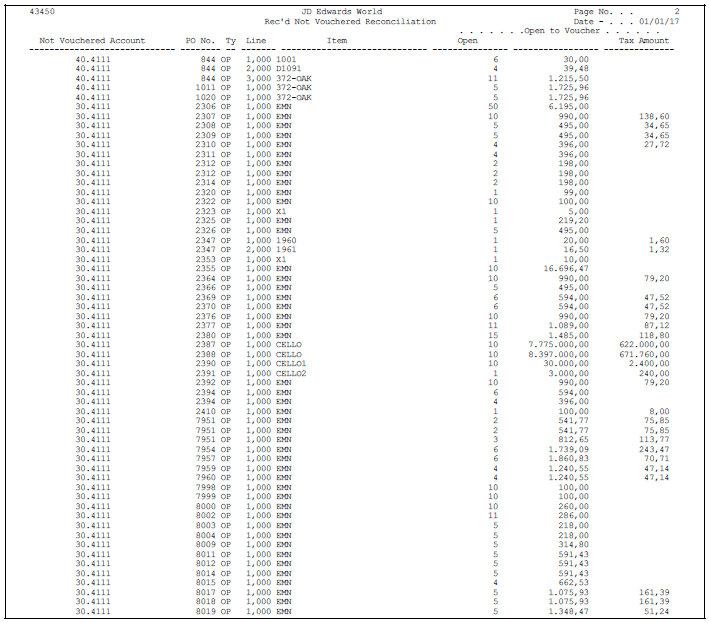Select PO number 2323

205,211
